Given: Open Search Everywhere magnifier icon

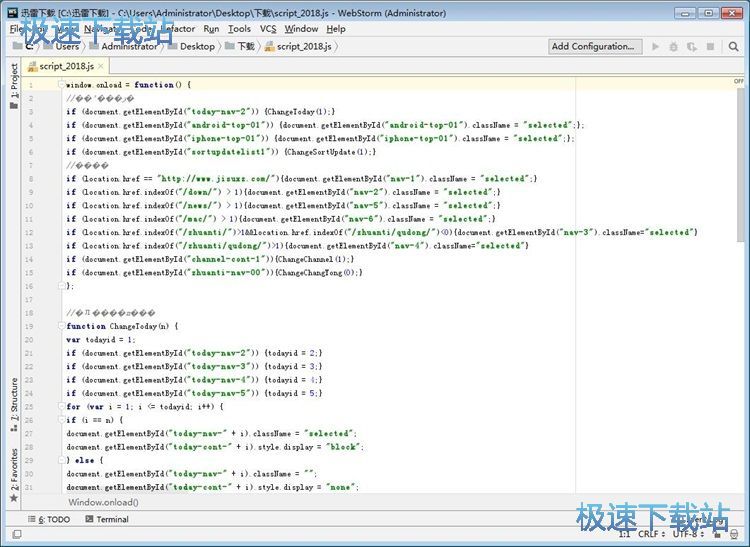Looking at the screenshot, I should 734,46.
